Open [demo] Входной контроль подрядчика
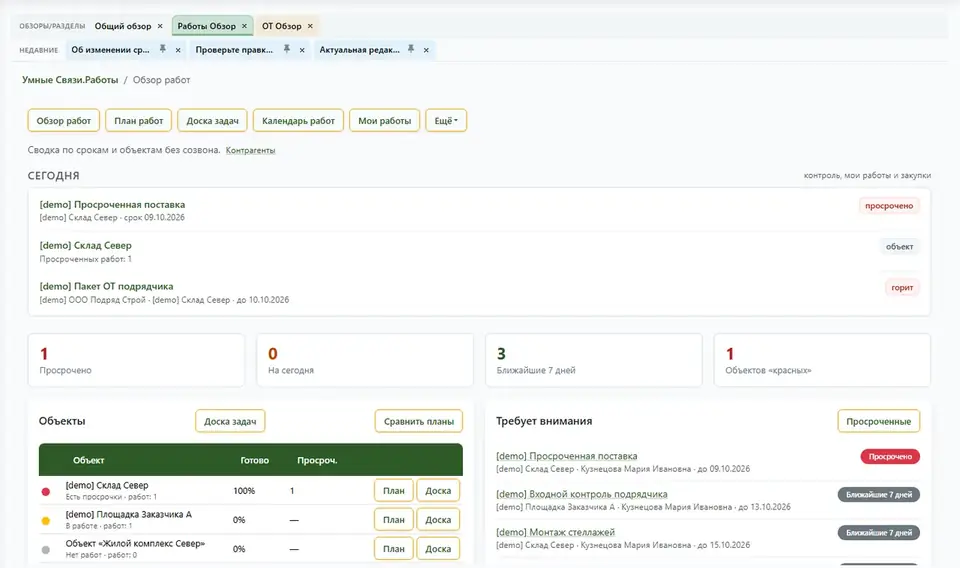This screenshot has width=960, height=568. (582, 494)
